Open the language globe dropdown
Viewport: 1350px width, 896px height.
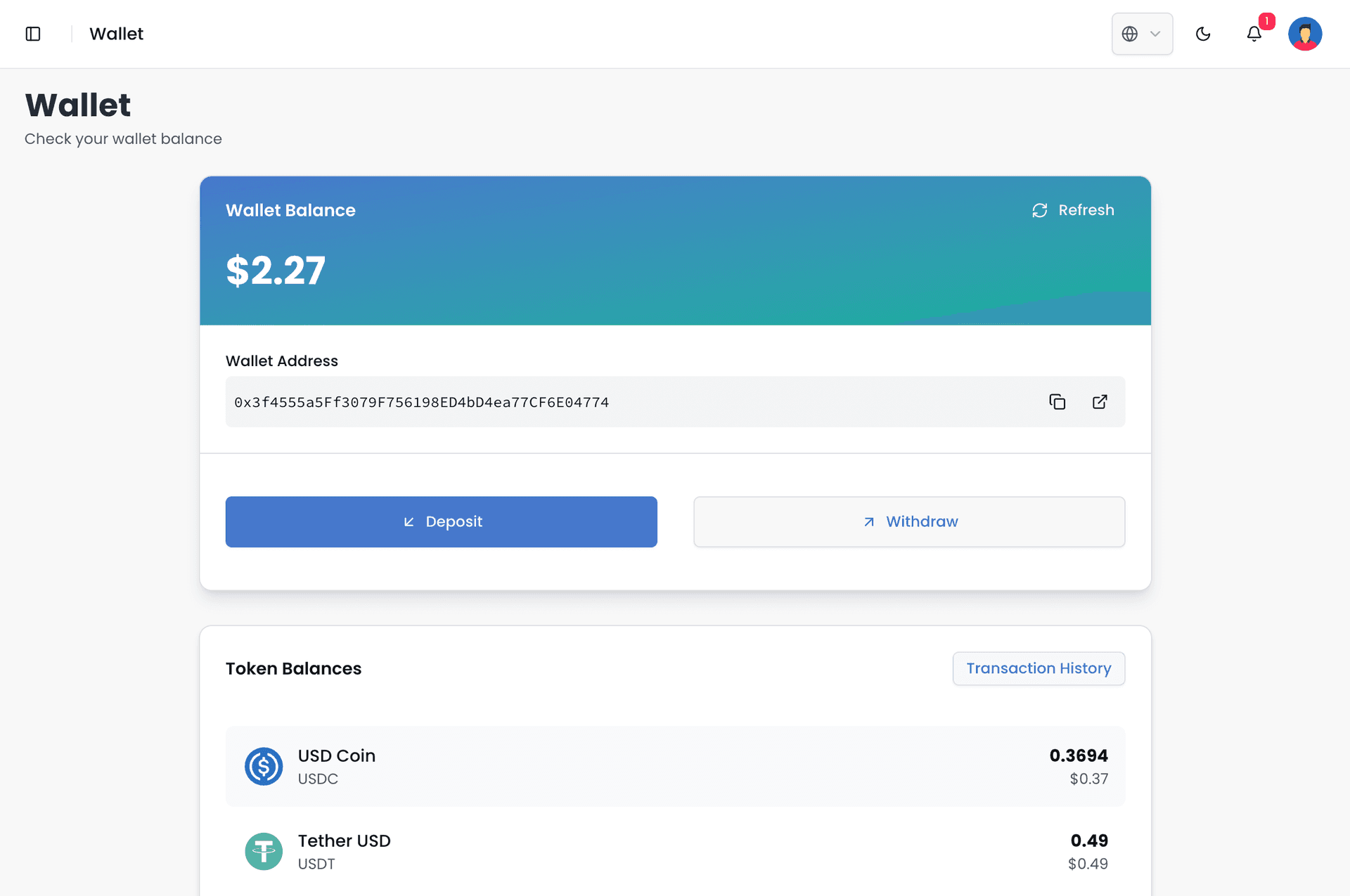pos(1142,34)
